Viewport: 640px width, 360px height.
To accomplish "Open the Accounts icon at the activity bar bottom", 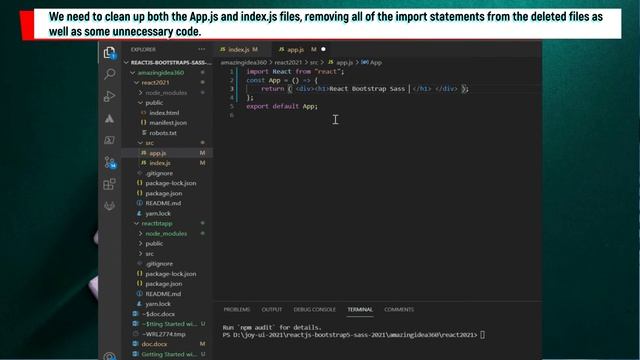I will point(109,356).
